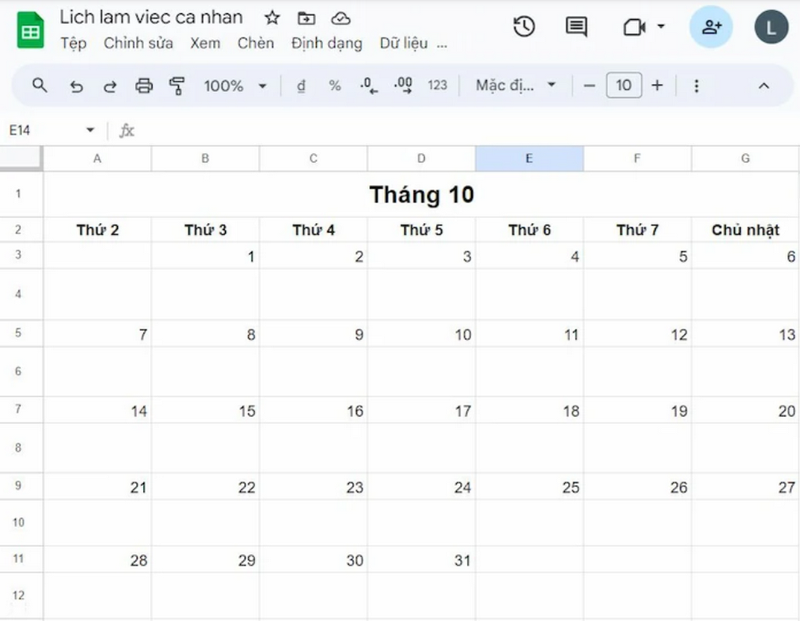This screenshot has height=621, width=800.
Task: Click inside the formula bar
Action: [x=300, y=130]
